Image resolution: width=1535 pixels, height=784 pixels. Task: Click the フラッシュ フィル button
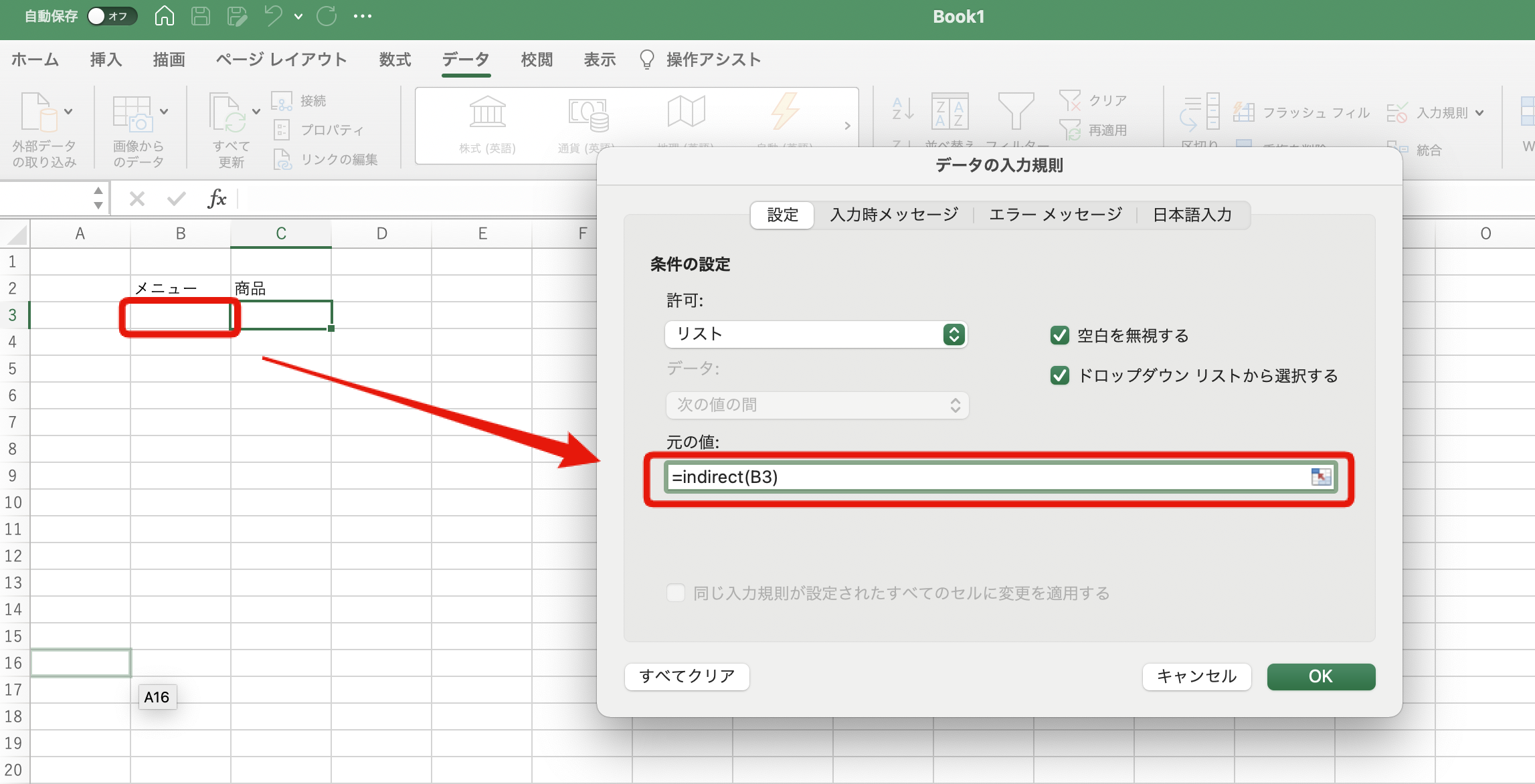tap(1301, 112)
